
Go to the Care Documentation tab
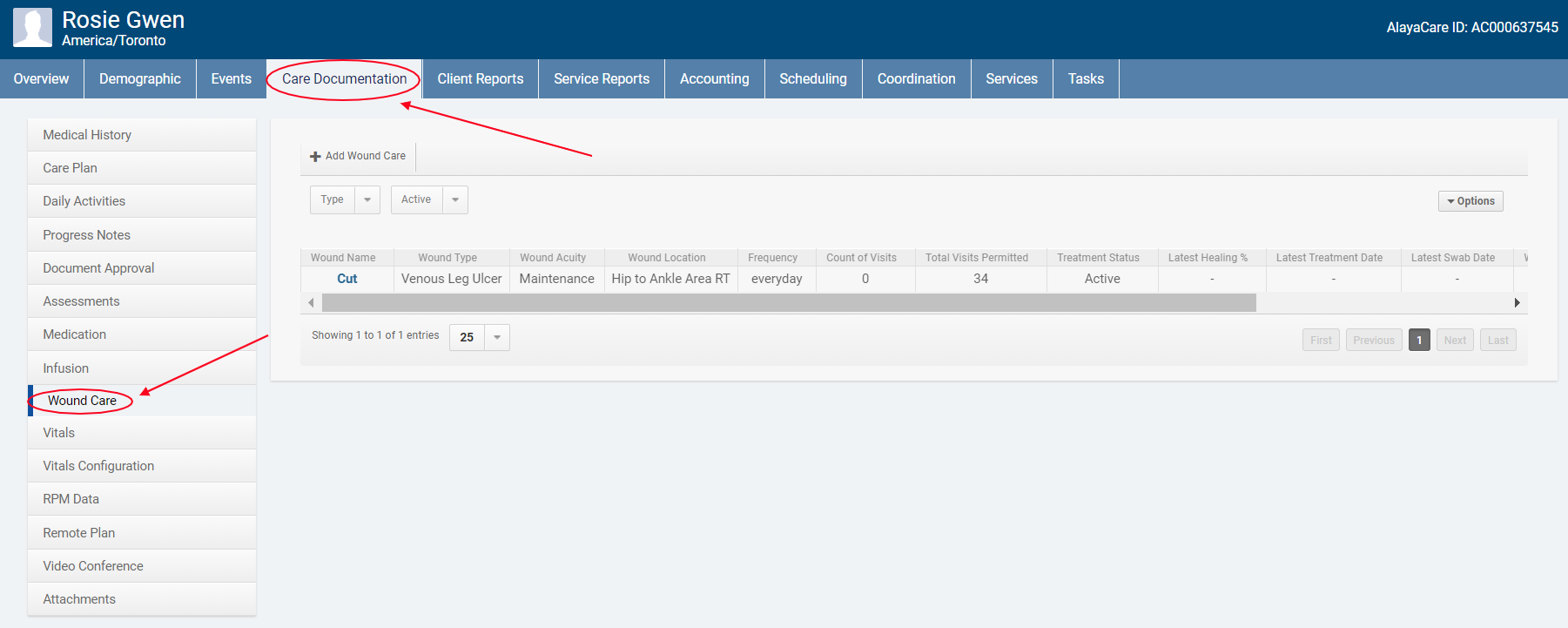click(344, 79)
